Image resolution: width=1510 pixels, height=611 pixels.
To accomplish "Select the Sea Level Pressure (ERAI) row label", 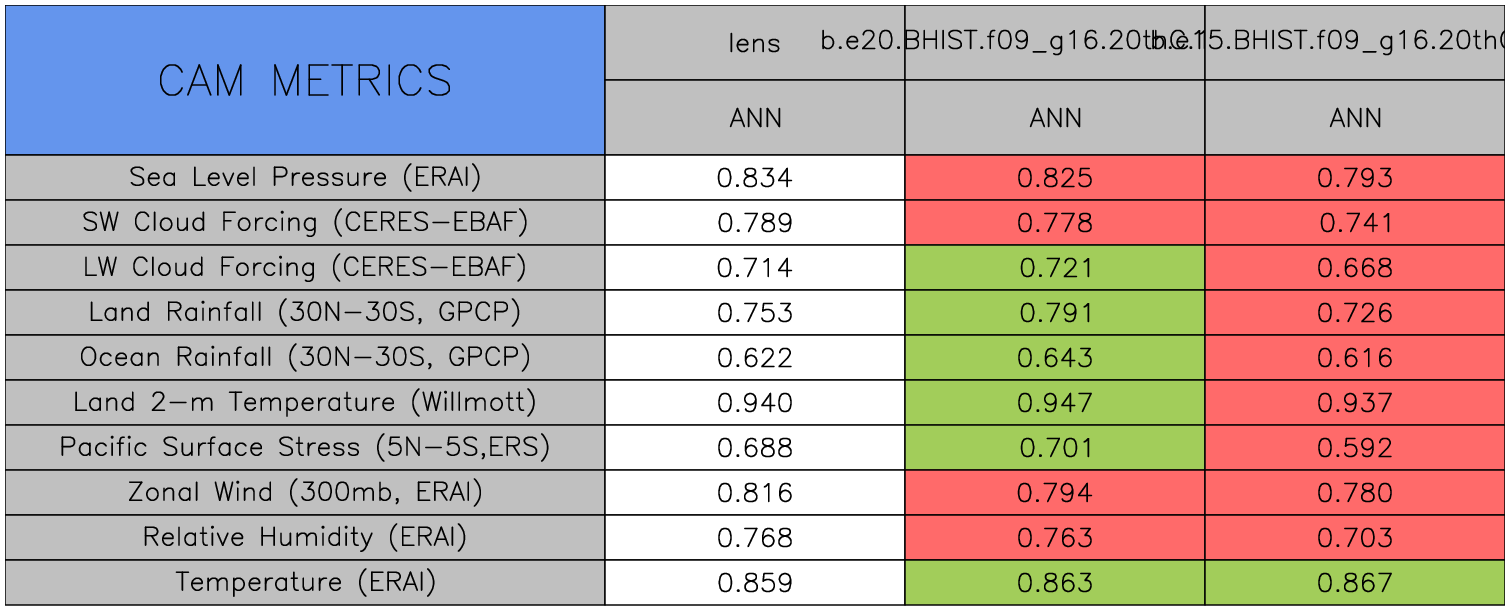I will click(305, 177).
